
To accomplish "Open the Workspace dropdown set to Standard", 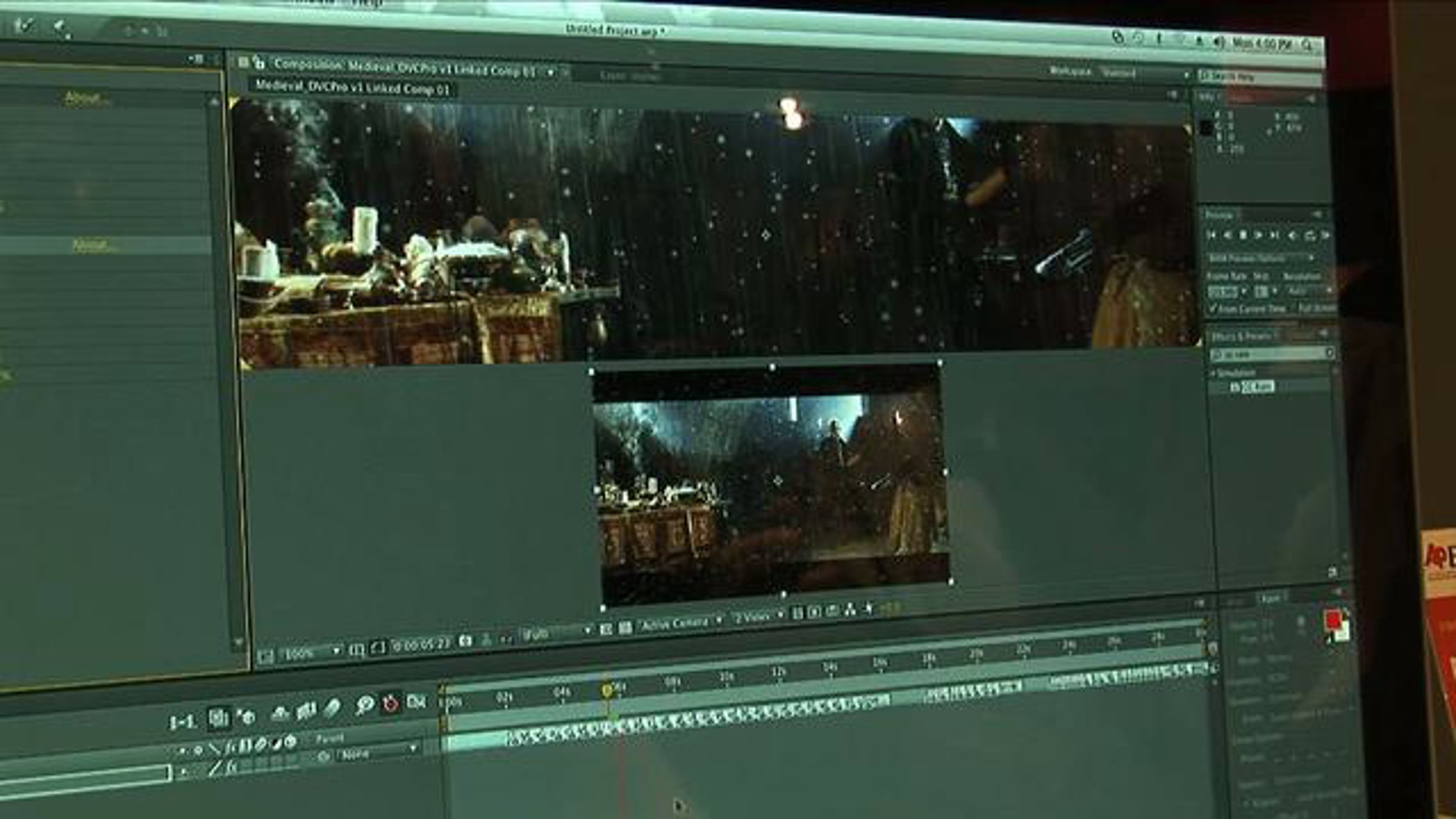I will click(x=1144, y=73).
